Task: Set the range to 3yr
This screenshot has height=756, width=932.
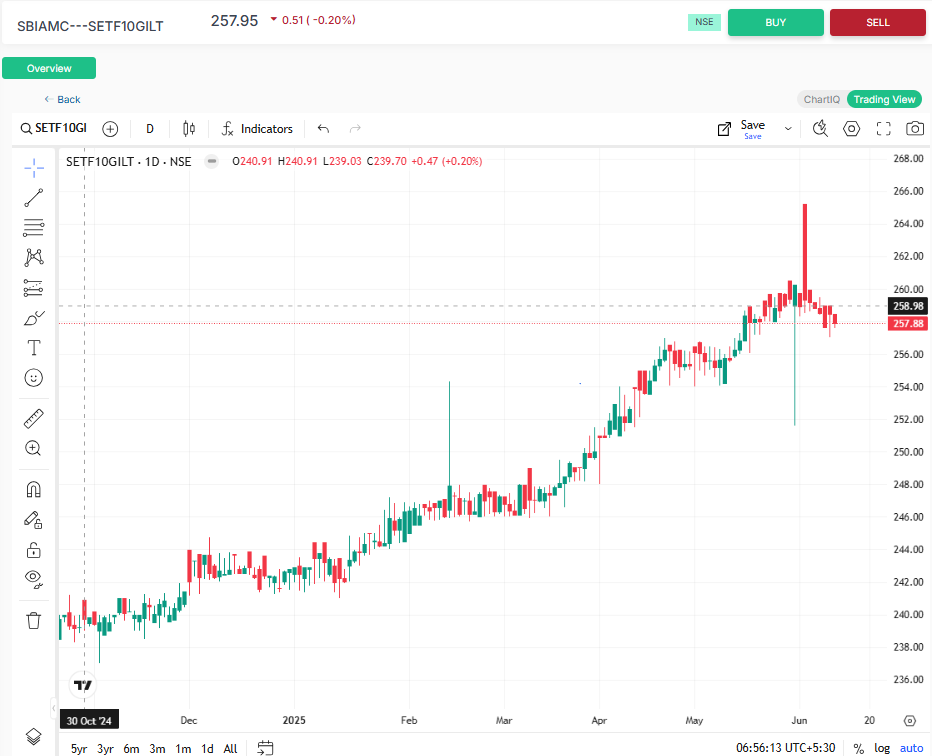Action: pyautogui.click(x=106, y=748)
